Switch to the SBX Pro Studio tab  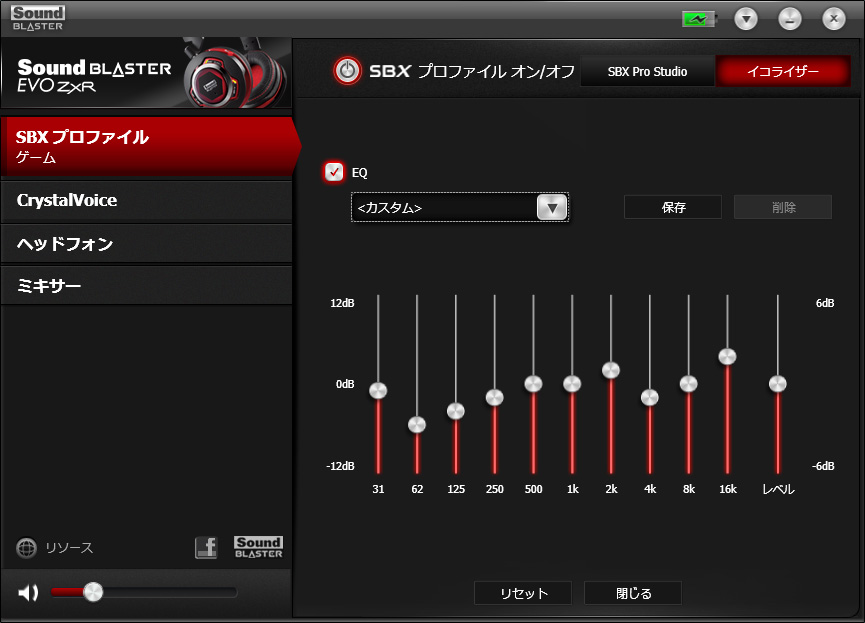click(647, 72)
